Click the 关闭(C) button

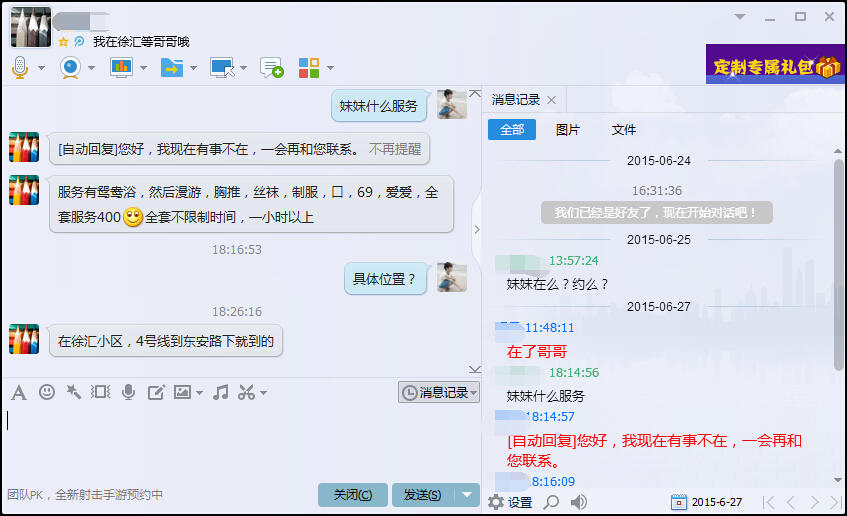(x=353, y=495)
